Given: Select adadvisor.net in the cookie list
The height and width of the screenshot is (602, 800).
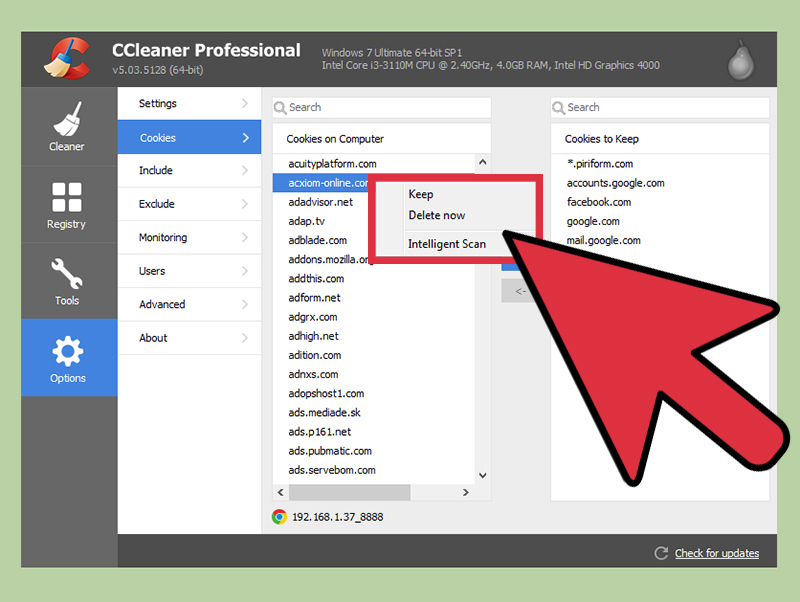Looking at the screenshot, I should pyautogui.click(x=320, y=202).
